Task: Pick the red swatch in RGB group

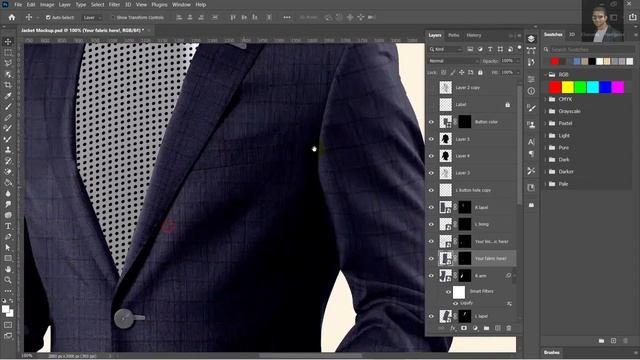Action: tap(555, 87)
